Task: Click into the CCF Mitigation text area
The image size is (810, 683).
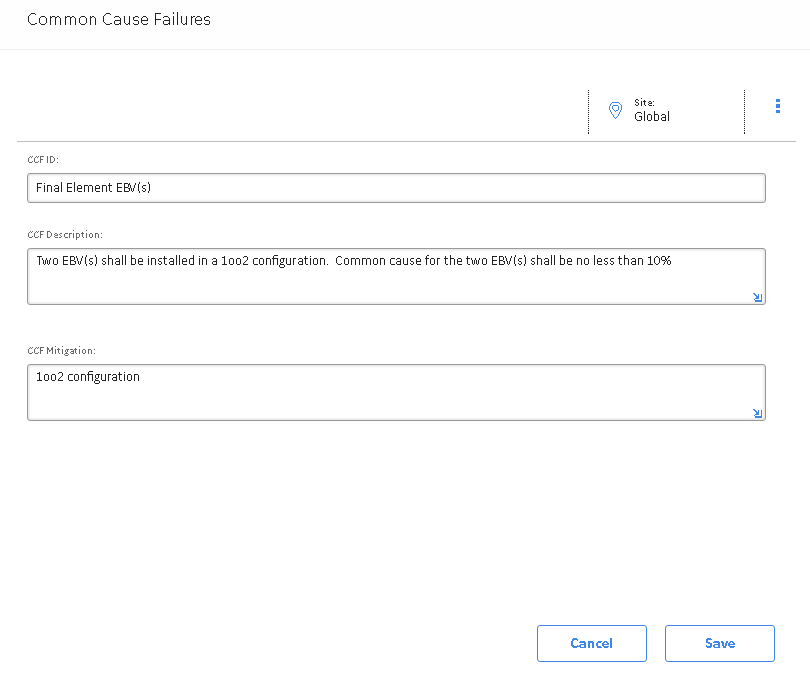Action: point(396,393)
